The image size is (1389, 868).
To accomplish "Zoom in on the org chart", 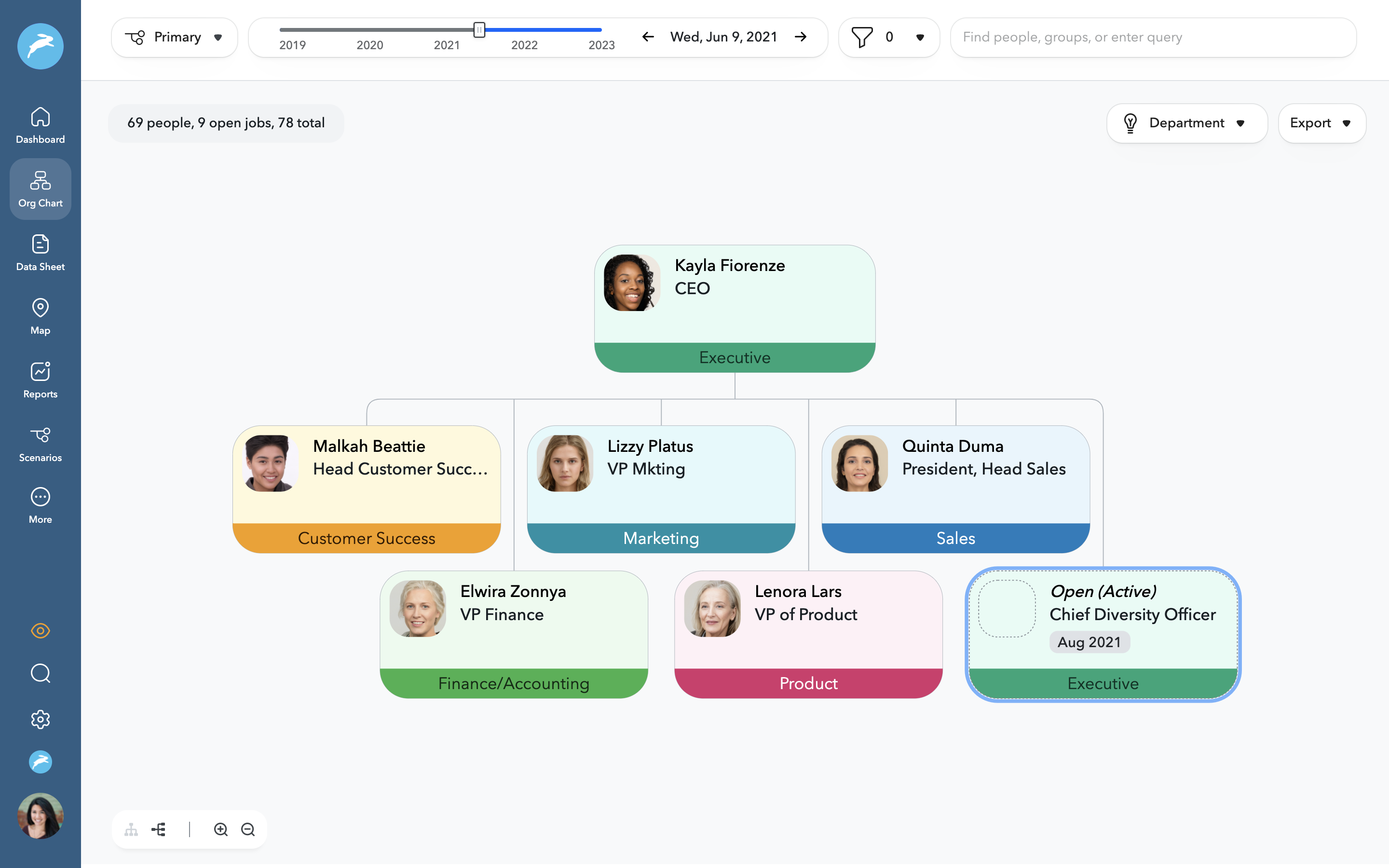I will coord(221,829).
